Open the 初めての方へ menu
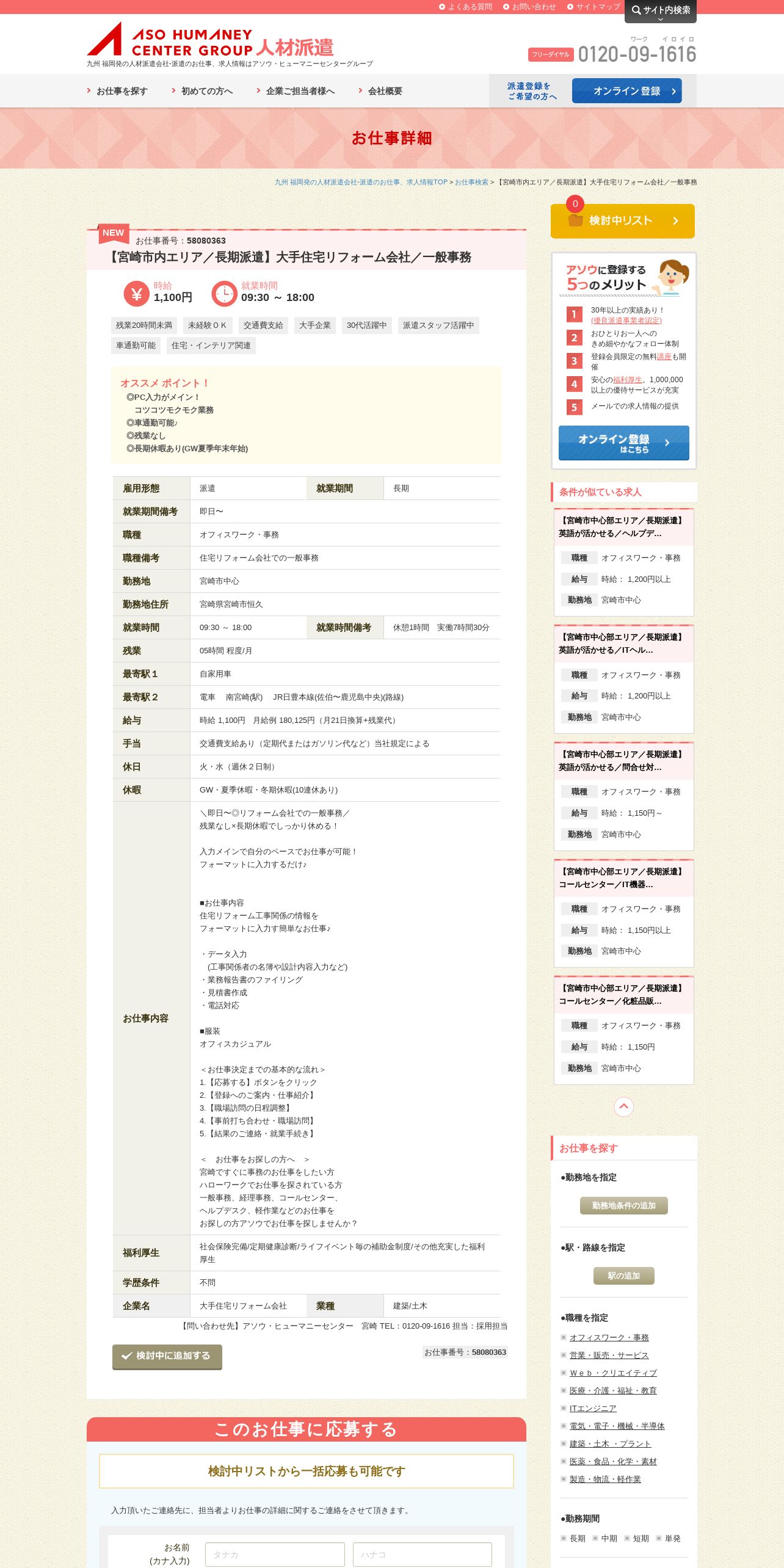784x1568 pixels. pyautogui.click(x=202, y=91)
